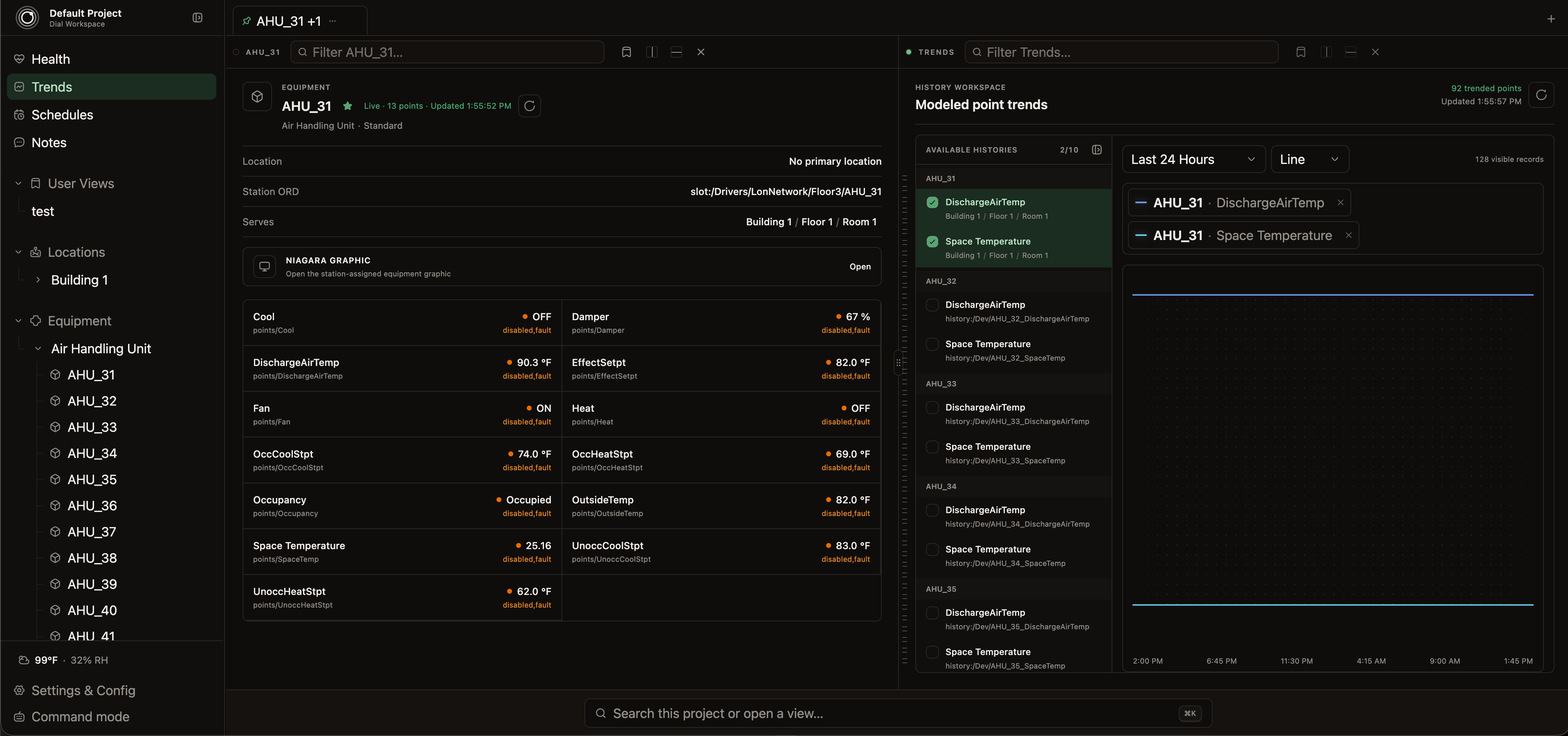Check AHU_32 DischargeAirTemp history
Screen dimensions: 1568x736
click(x=932, y=305)
